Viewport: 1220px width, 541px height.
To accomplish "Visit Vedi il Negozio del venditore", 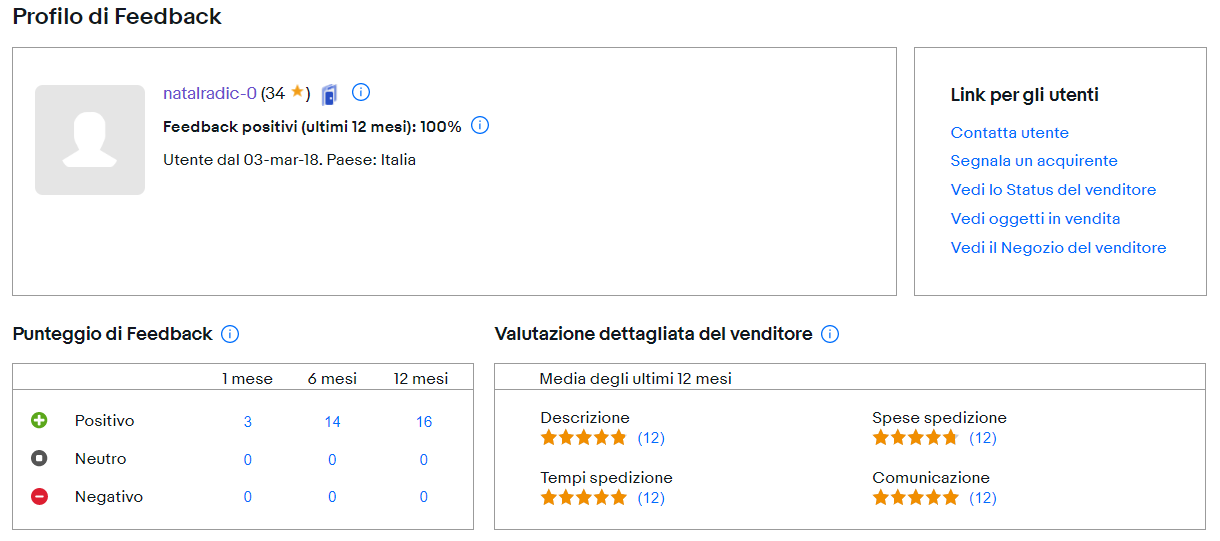I will point(1058,248).
